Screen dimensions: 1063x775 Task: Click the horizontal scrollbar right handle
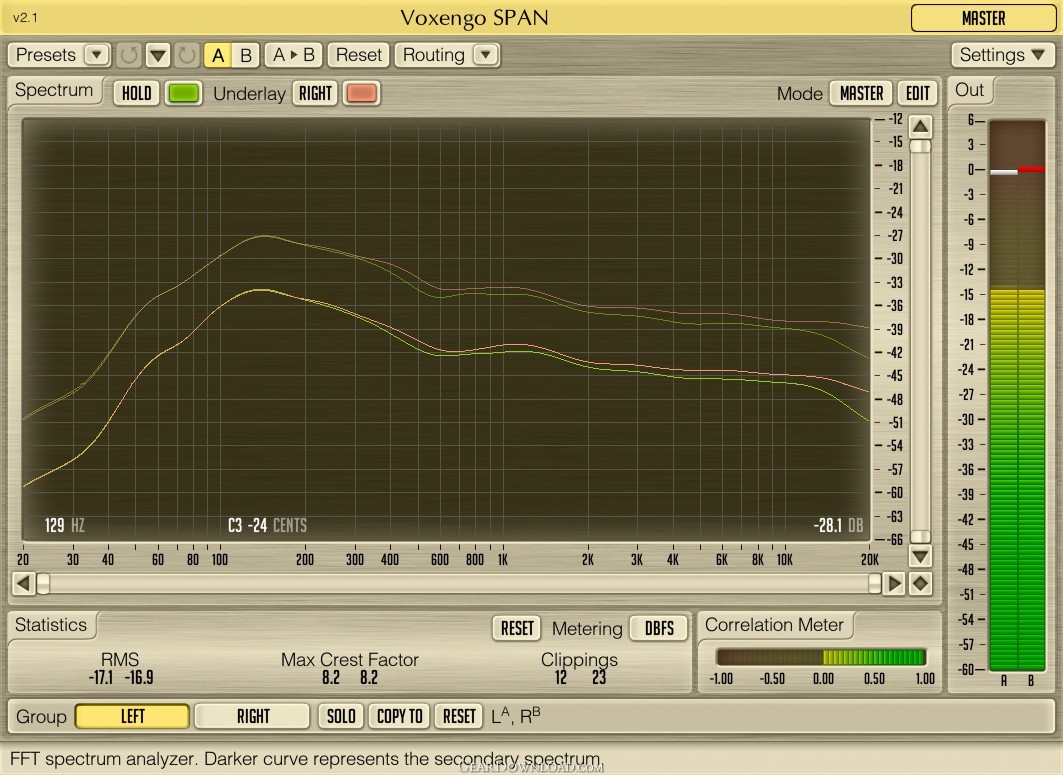875,583
